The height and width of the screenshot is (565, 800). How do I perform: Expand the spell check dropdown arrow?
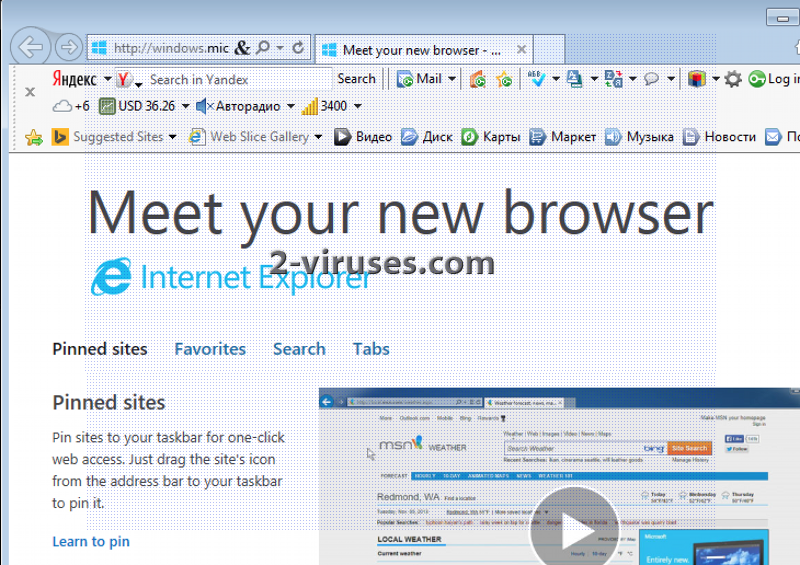556,79
